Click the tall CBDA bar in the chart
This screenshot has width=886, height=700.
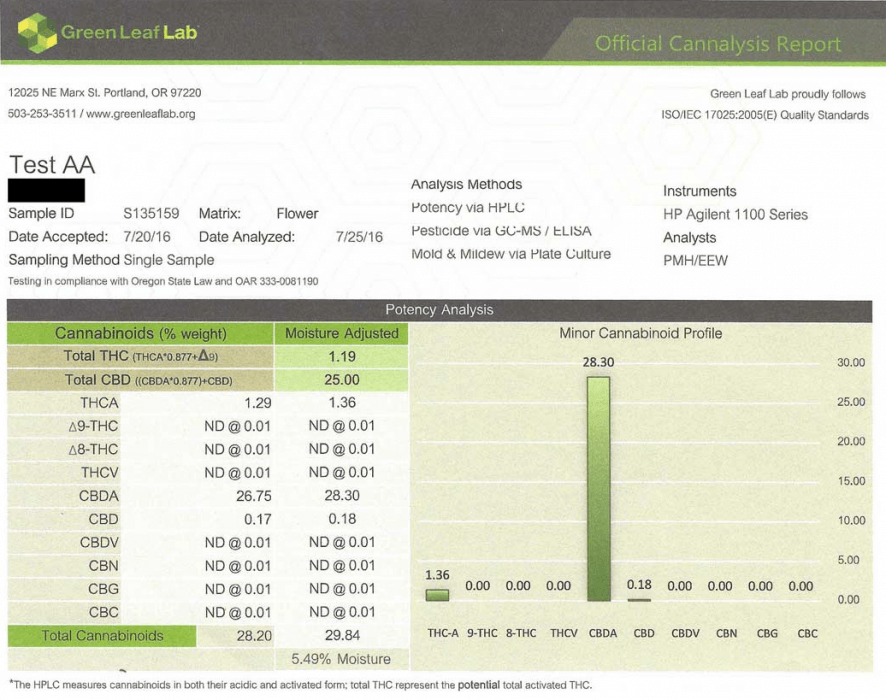(x=598, y=489)
